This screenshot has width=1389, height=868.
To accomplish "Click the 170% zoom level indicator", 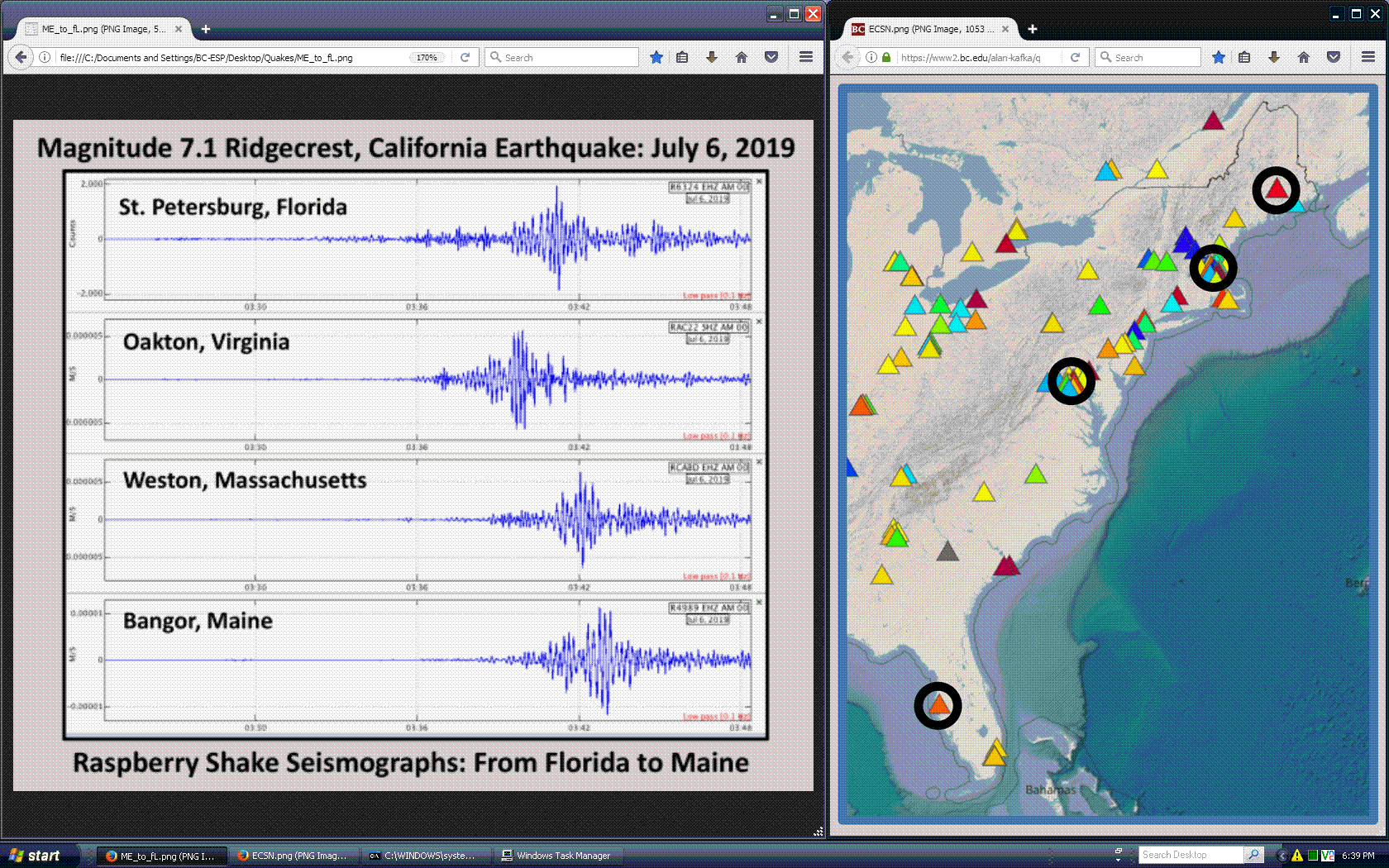I will coord(427,57).
